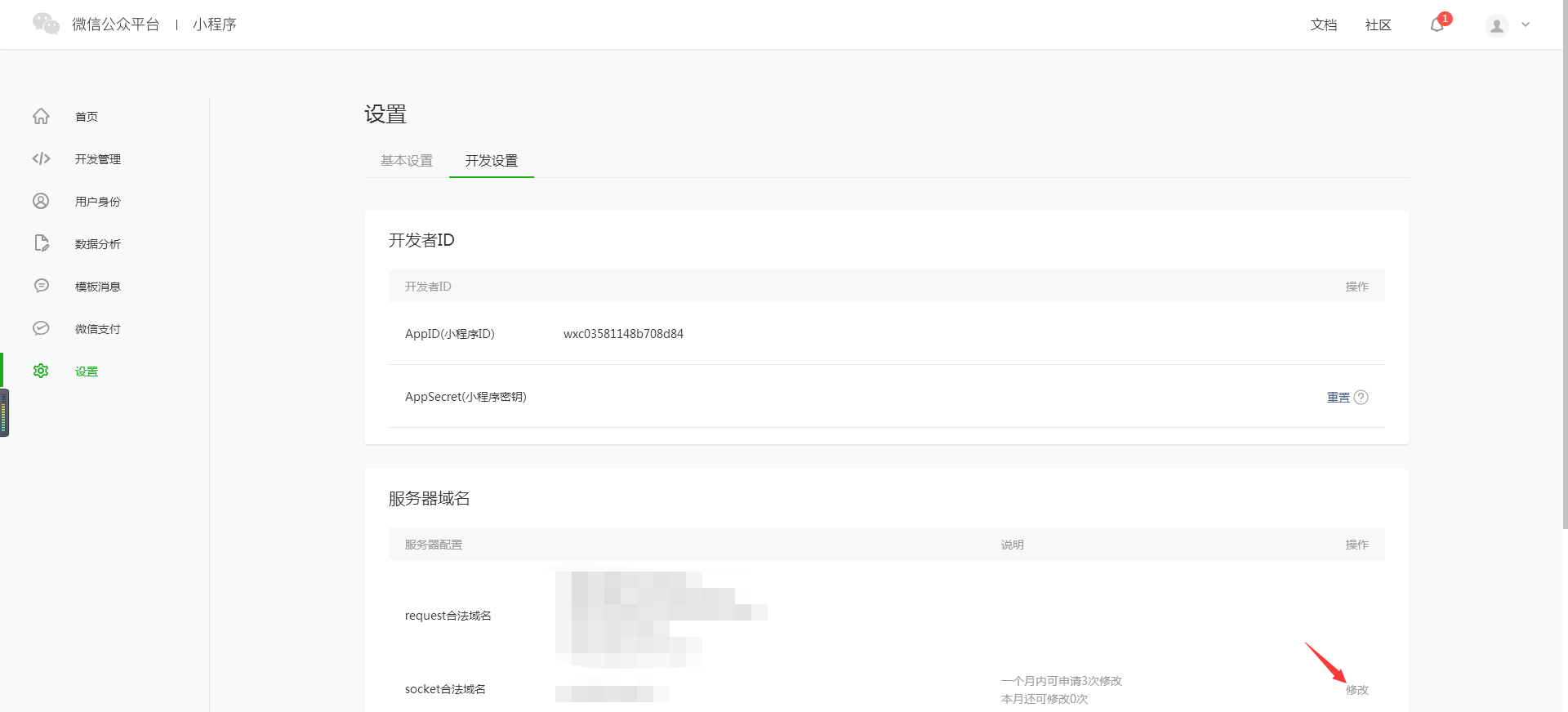
Task: Open 数据分析 in the sidebar
Action: [x=98, y=244]
